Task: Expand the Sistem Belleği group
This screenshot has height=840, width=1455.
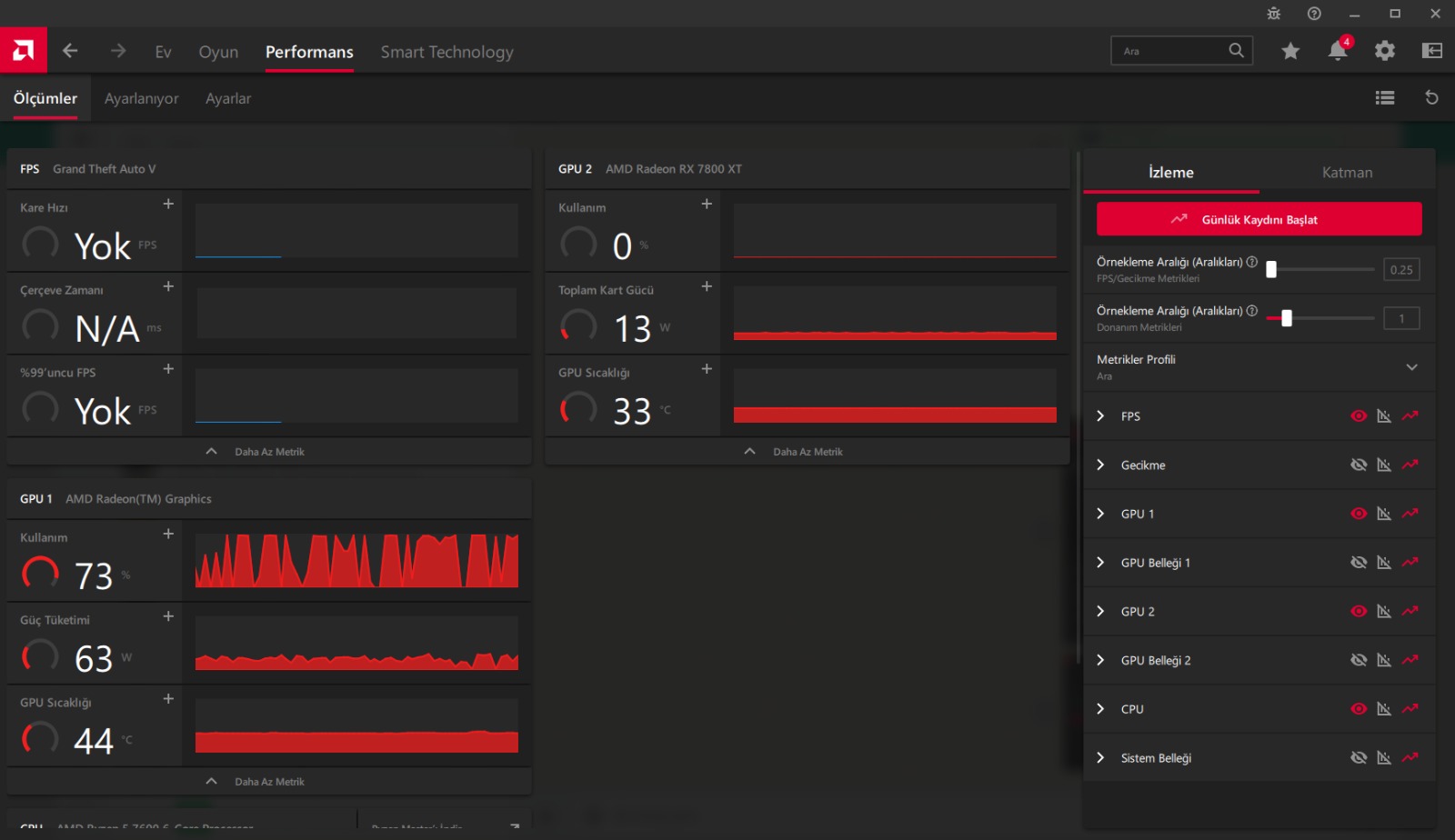Action: [1100, 758]
